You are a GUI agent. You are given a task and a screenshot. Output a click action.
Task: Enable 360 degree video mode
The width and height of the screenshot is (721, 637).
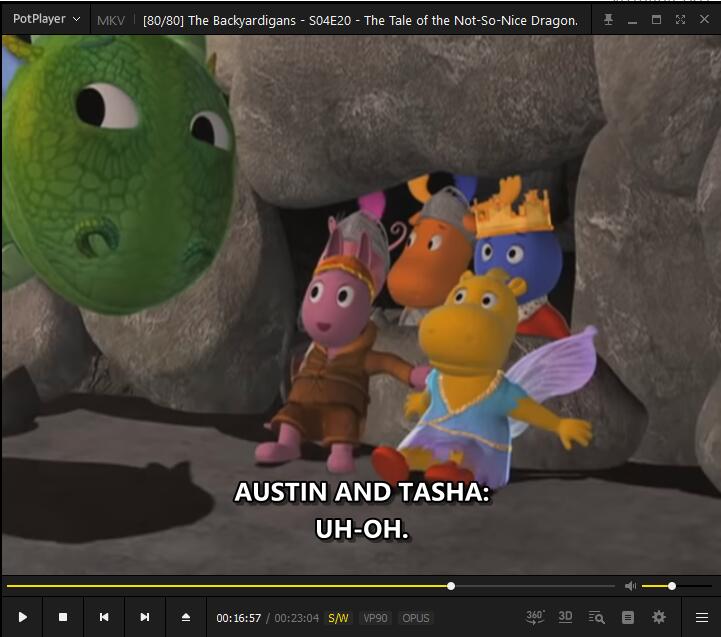[535, 617]
